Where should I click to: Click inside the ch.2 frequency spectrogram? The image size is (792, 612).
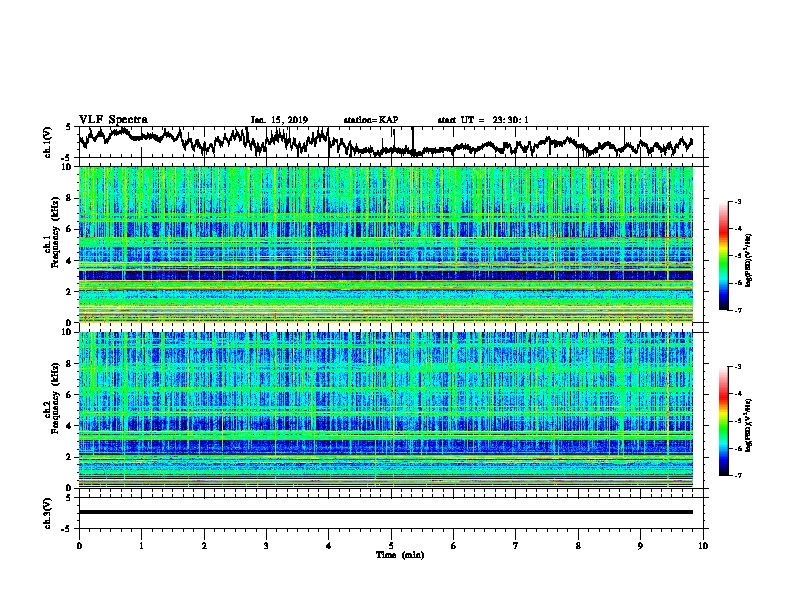pyautogui.click(x=385, y=410)
